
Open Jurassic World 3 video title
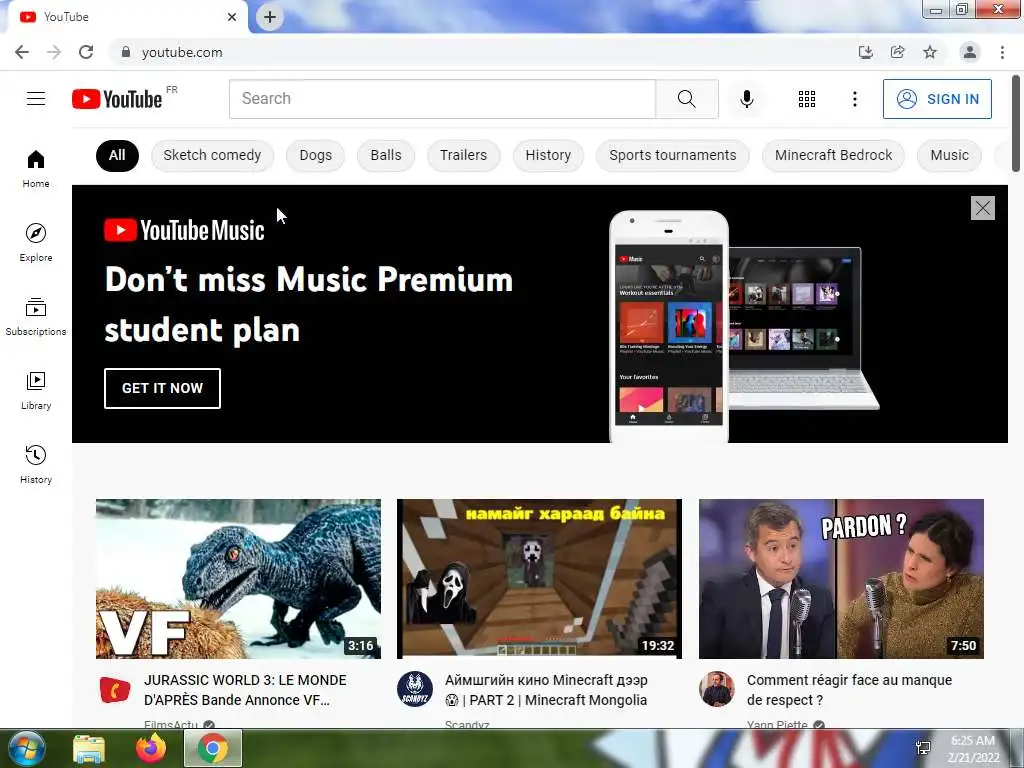point(246,690)
